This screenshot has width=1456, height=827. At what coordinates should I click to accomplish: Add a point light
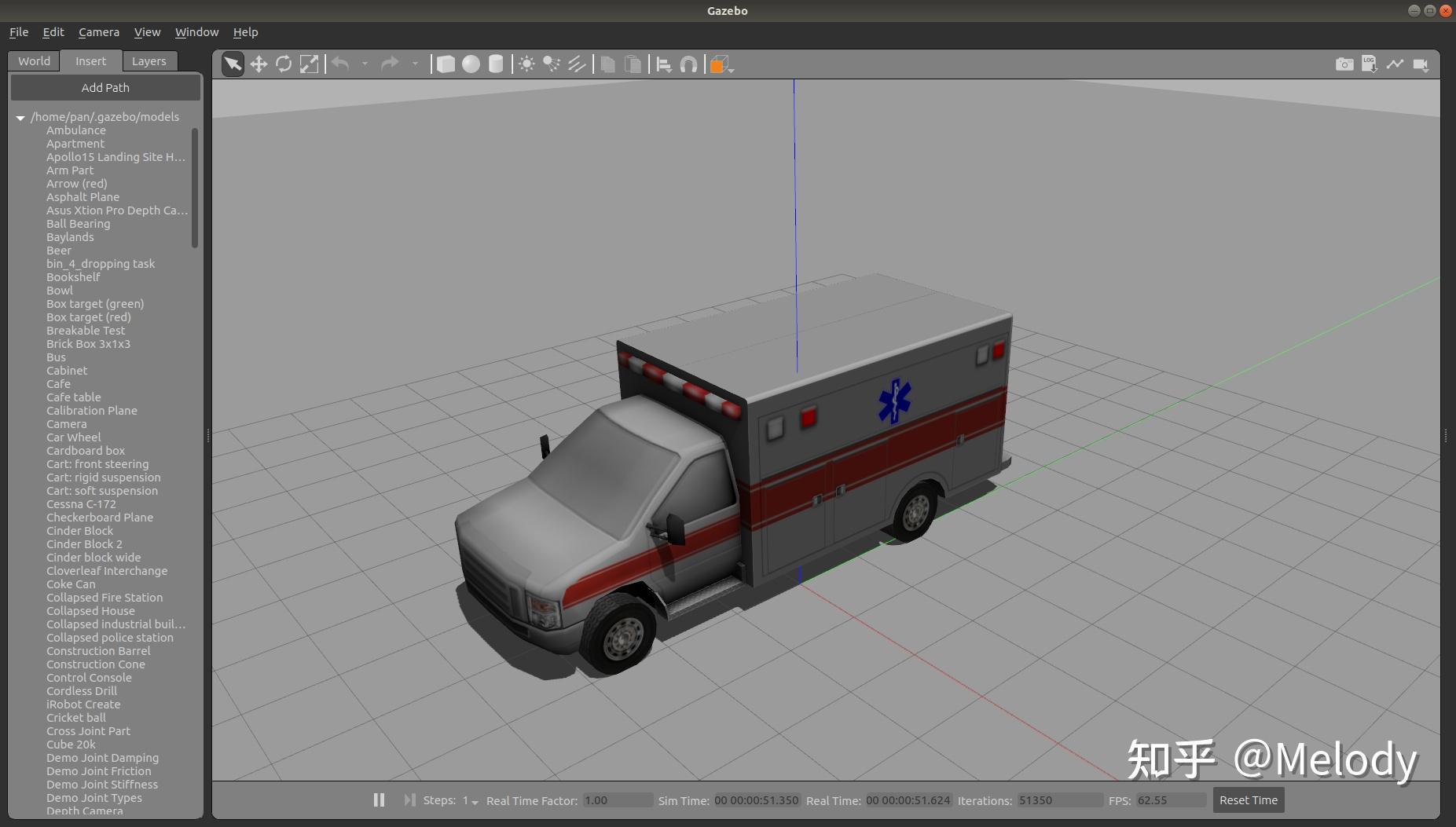[526, 64]
